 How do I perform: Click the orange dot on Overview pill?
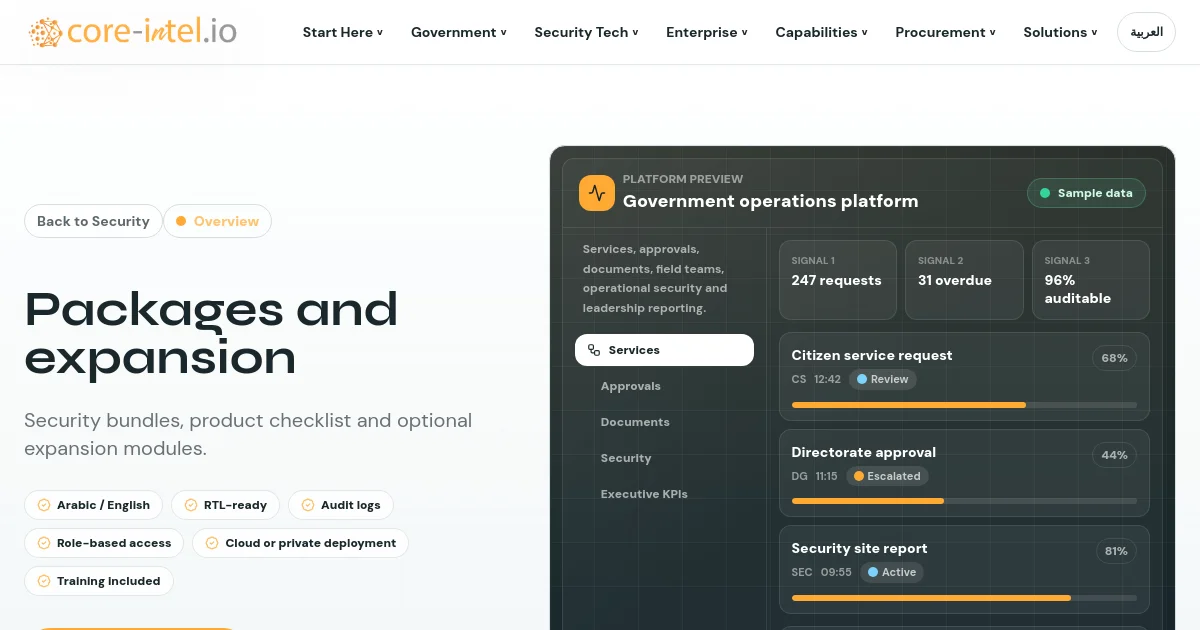(x=181, y=221)
